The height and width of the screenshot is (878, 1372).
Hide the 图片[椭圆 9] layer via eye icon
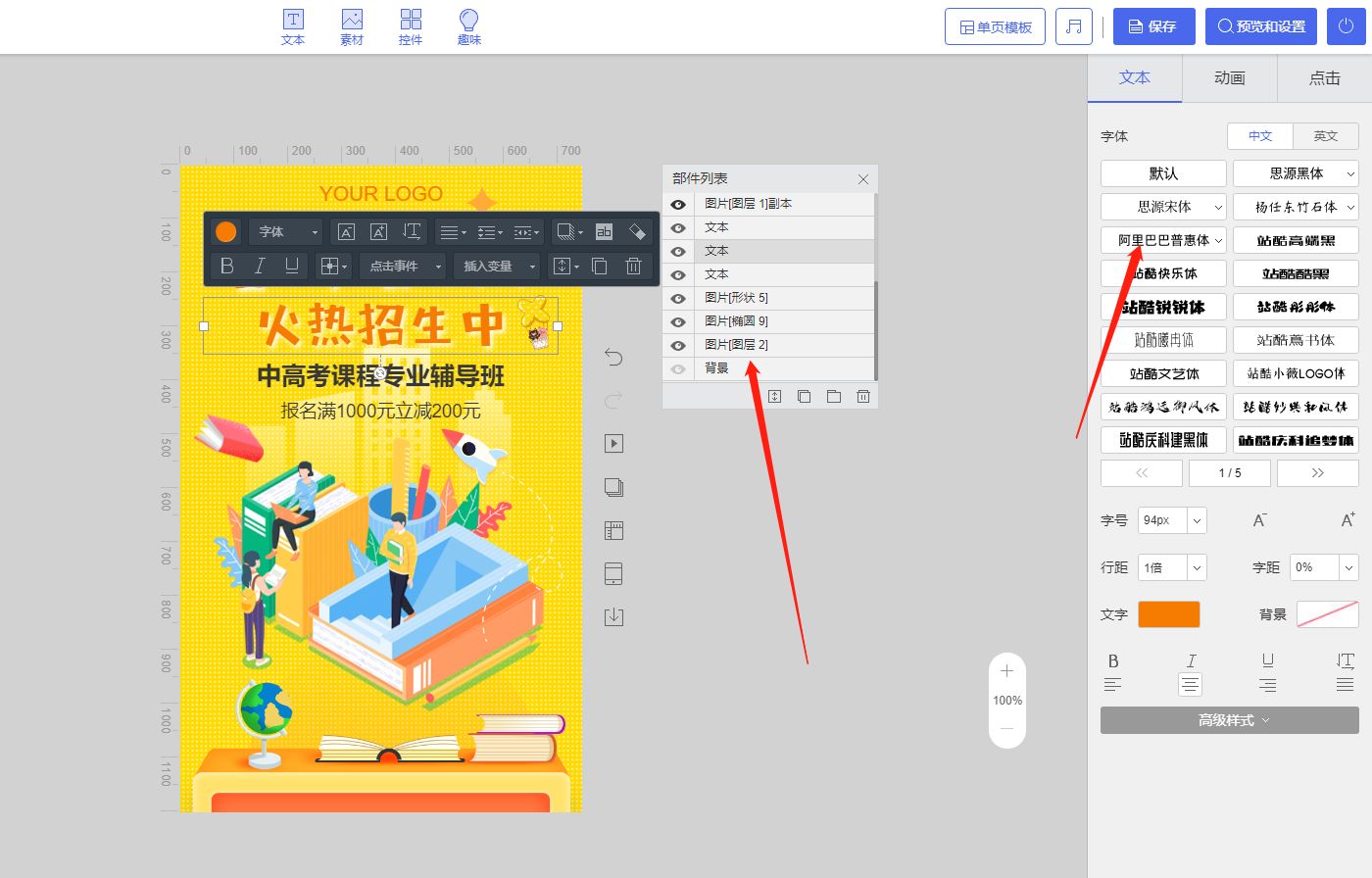(678, 322)
